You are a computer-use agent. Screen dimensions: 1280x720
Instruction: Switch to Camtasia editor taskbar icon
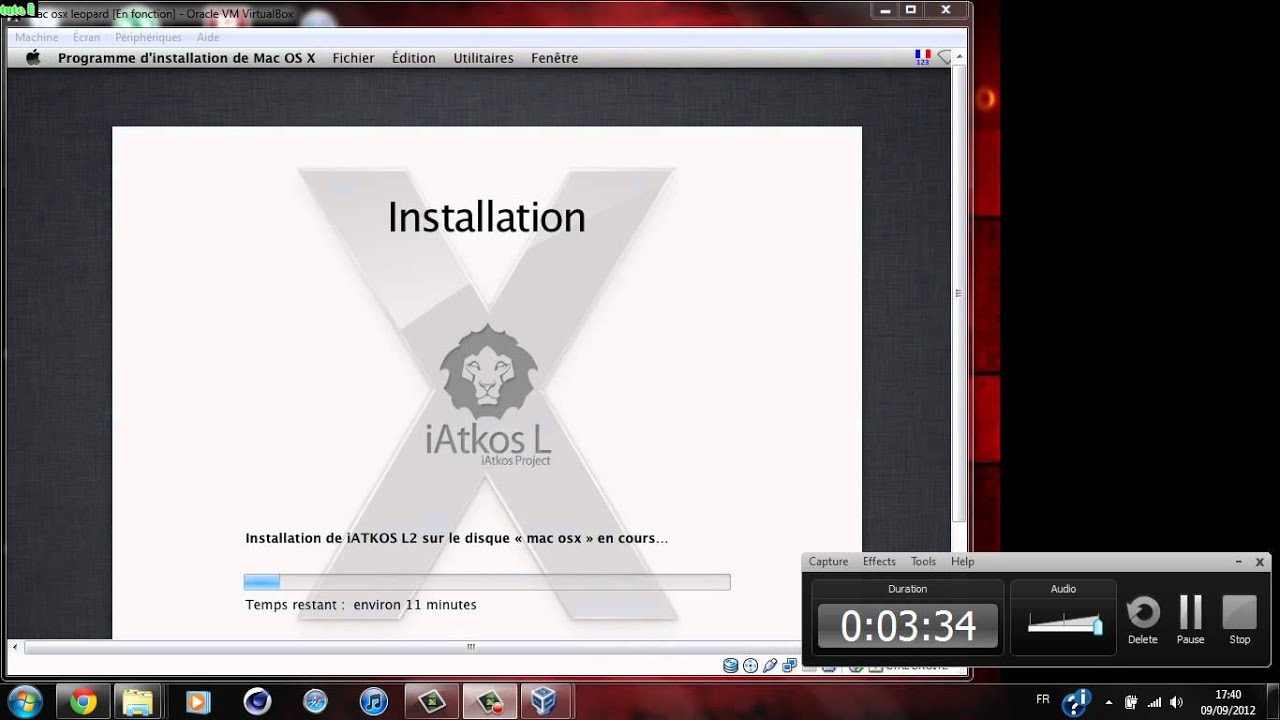pyautogui.click(x=431, y=702)
